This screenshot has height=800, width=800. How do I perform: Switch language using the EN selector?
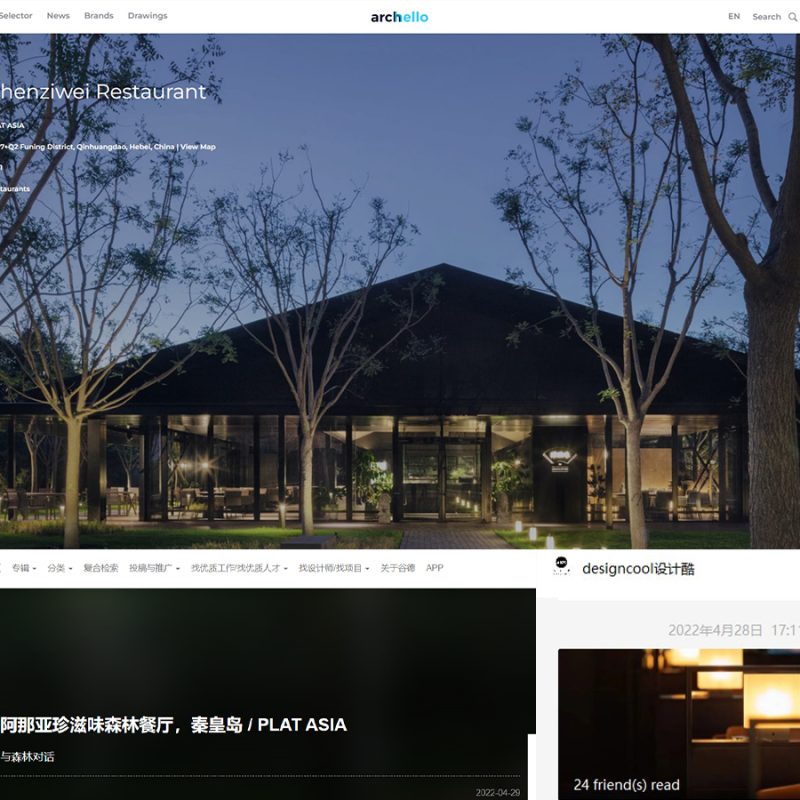point(734,16)
